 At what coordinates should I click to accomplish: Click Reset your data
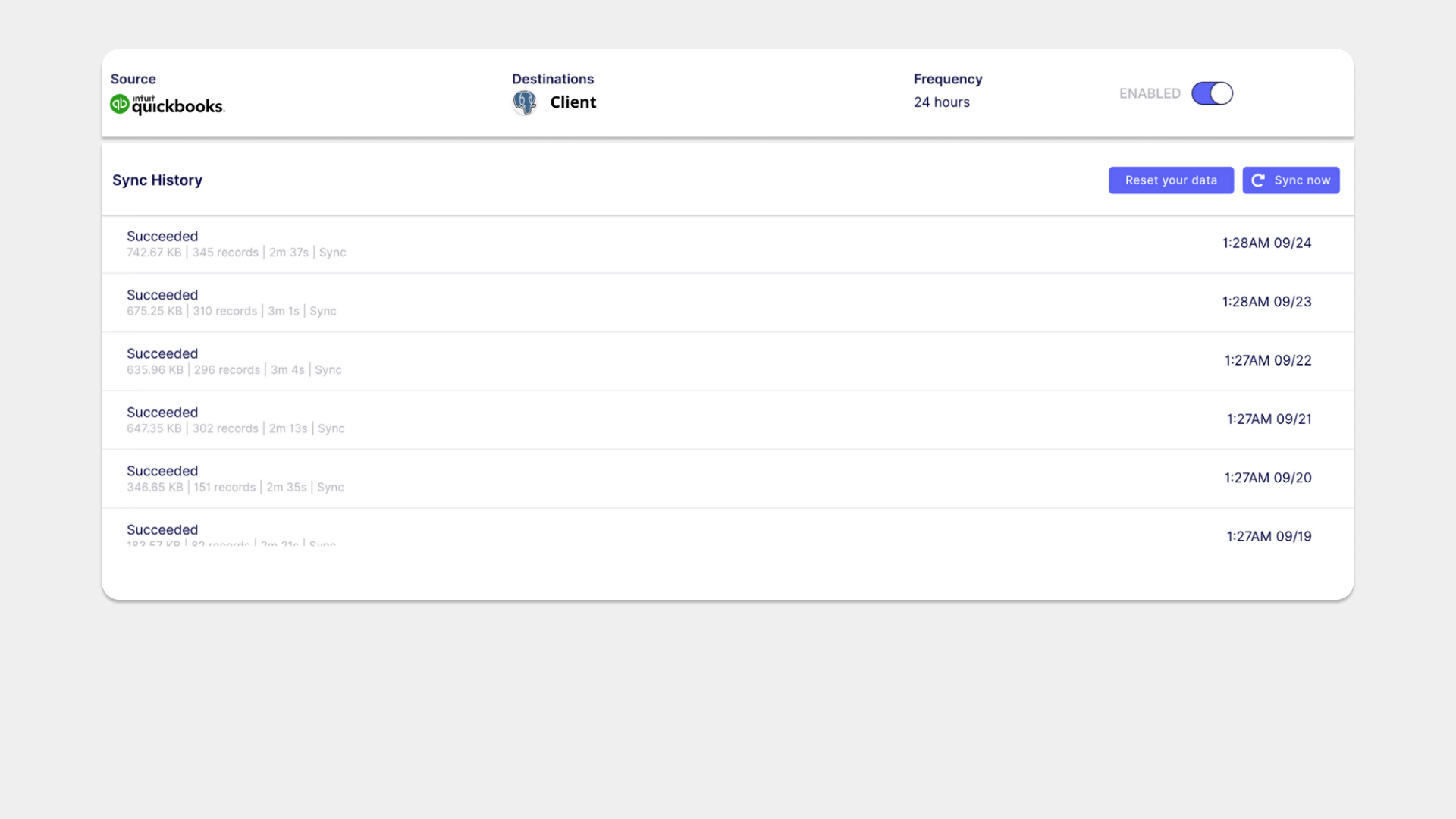(x=1171, y=180)
